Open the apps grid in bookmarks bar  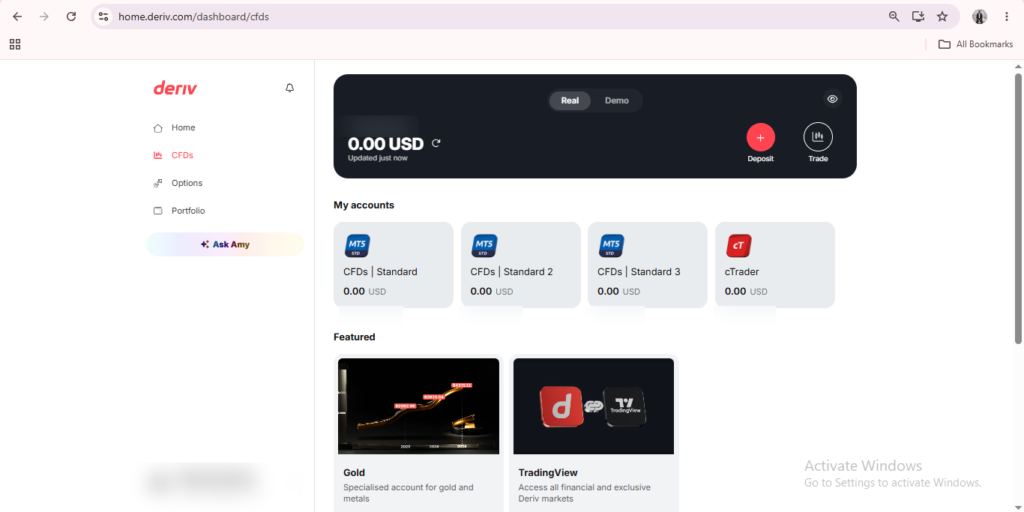(x=15, y=44)
